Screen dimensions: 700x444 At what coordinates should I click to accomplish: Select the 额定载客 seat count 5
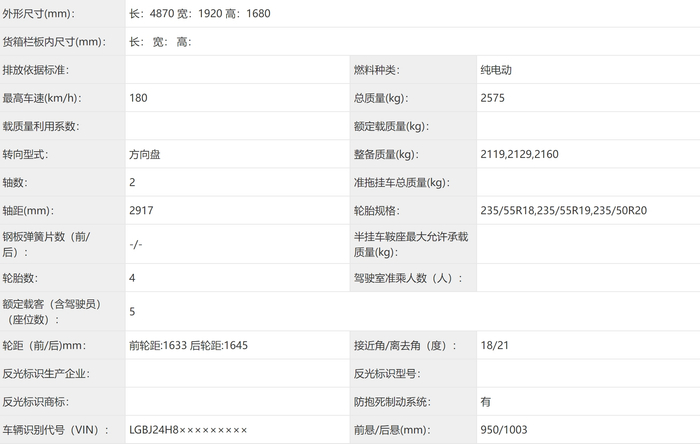pyautogui.click(x=132, y=311)
